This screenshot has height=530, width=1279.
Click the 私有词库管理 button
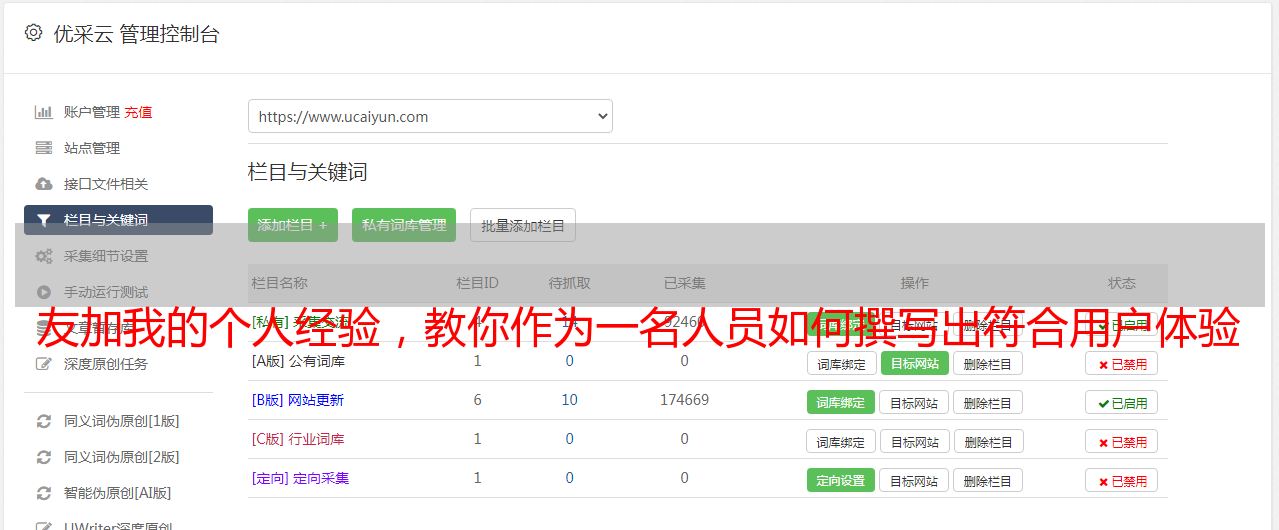[x=404, y=225]
